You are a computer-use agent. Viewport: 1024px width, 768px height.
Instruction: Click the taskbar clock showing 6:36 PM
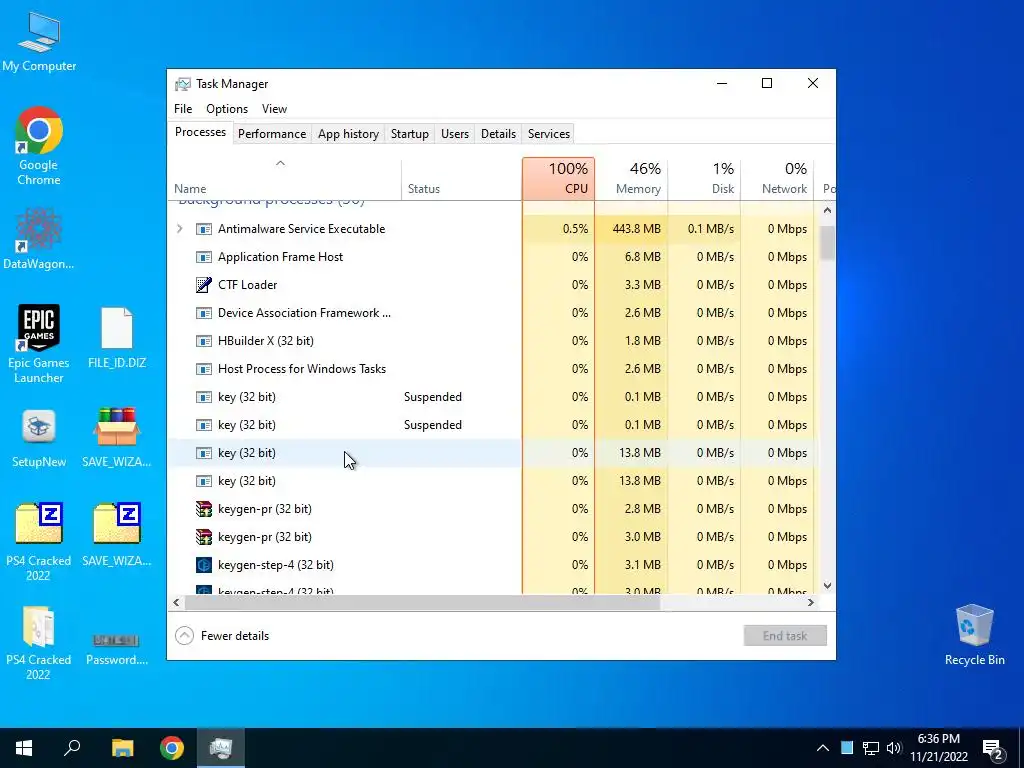938,748
